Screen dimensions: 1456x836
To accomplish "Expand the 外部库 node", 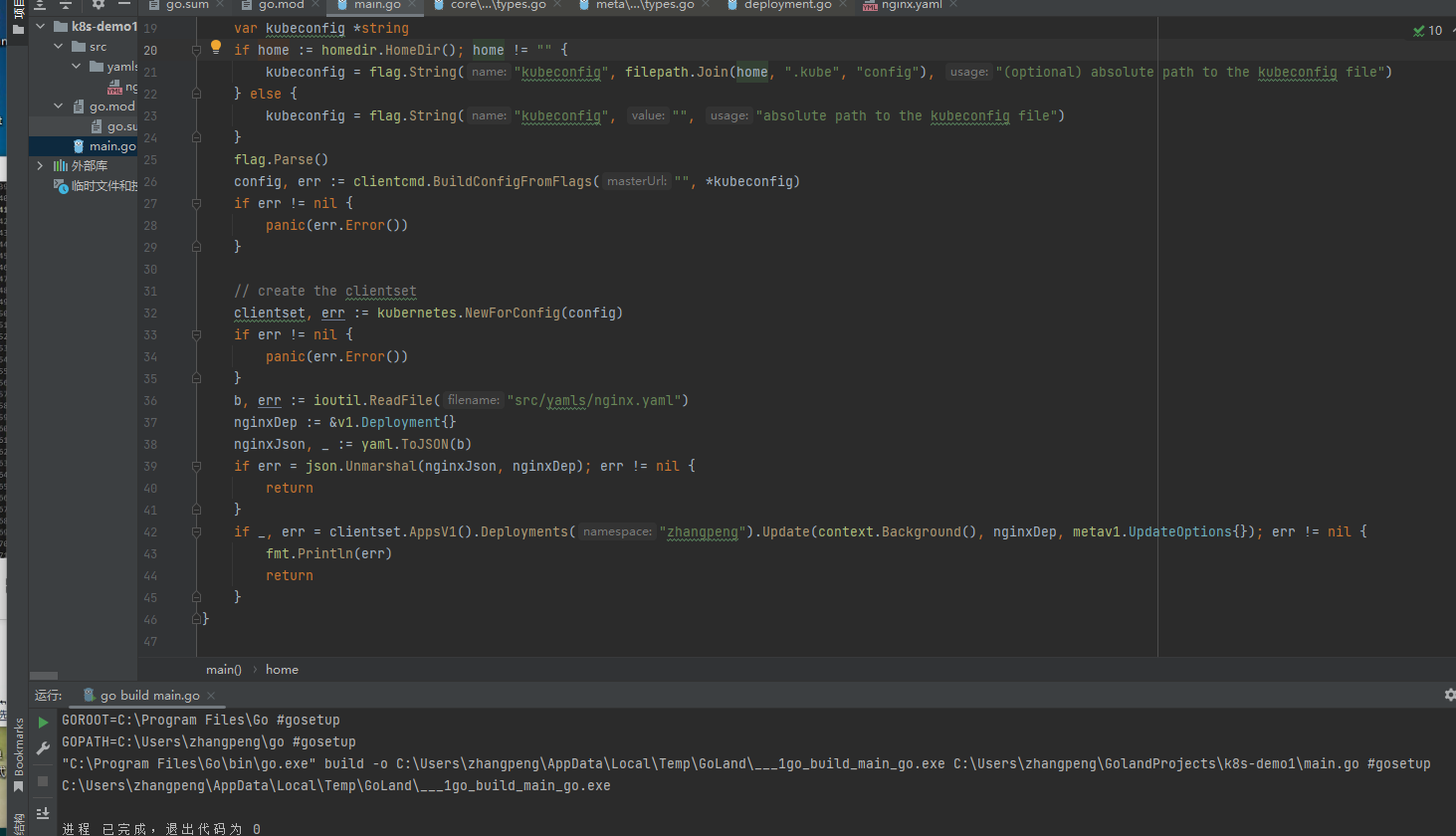I will [x=41, y=166].
